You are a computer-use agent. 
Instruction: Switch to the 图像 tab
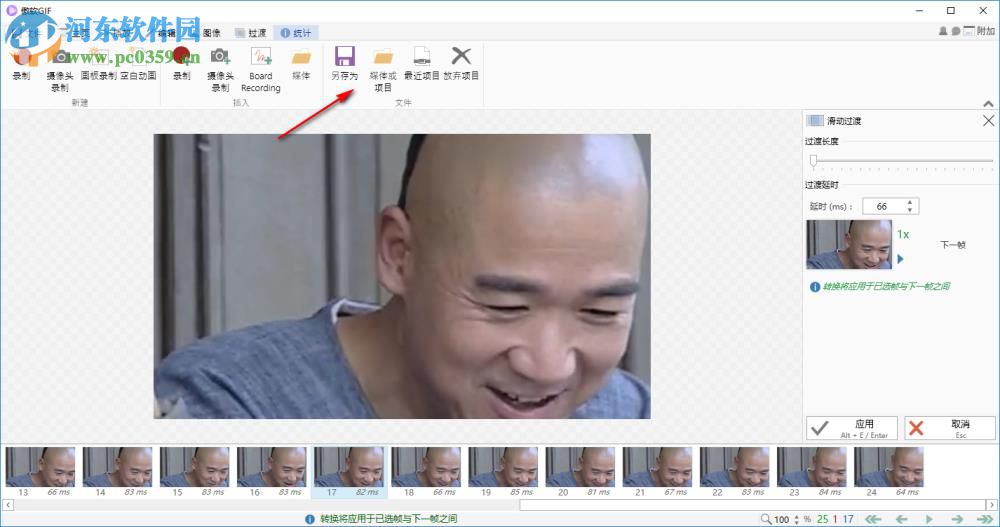[211, 33]
